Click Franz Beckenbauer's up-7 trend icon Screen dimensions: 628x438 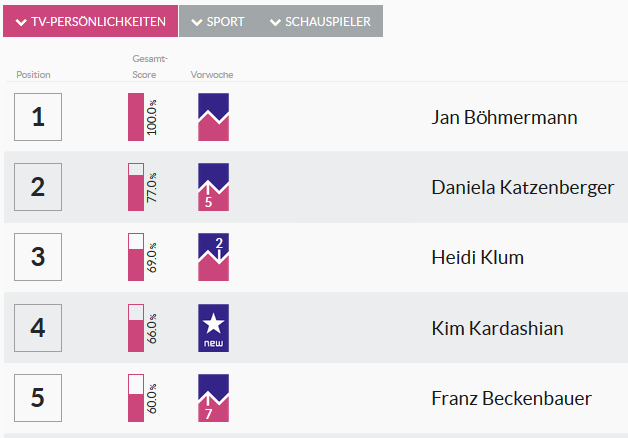point(213,398)
